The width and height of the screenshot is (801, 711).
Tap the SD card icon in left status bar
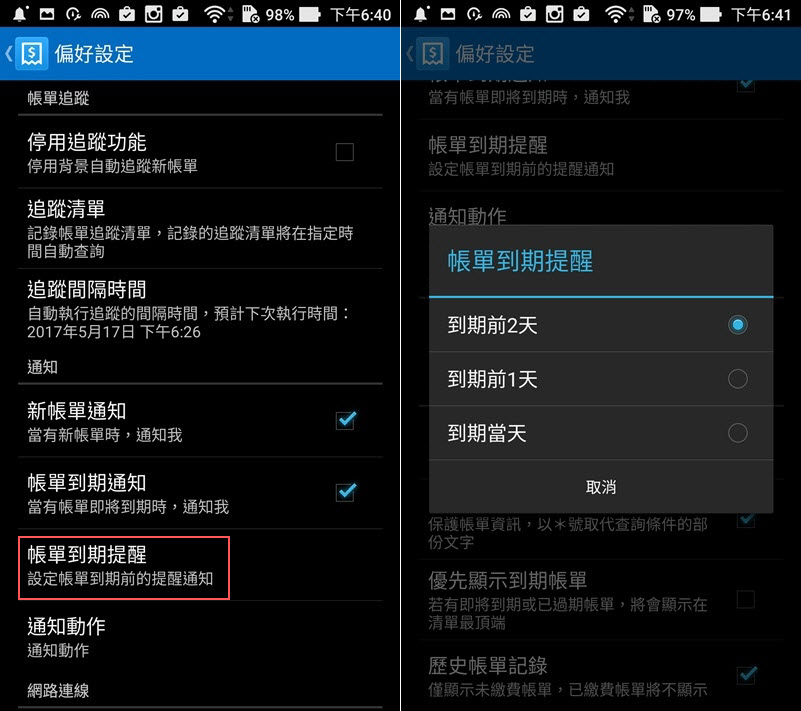(250, 14)
